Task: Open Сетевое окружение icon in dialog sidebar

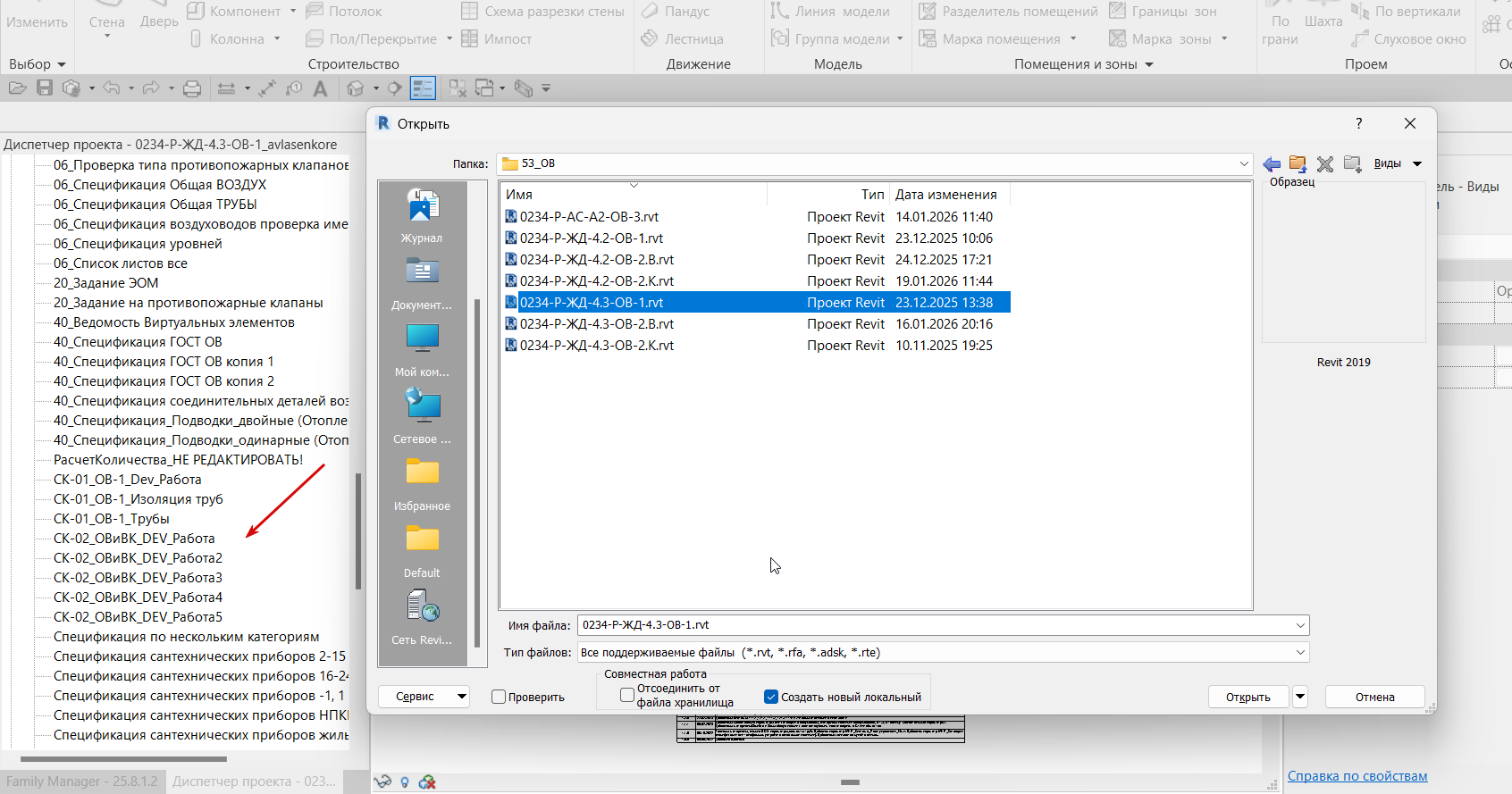Action: (x=422, y=416)
